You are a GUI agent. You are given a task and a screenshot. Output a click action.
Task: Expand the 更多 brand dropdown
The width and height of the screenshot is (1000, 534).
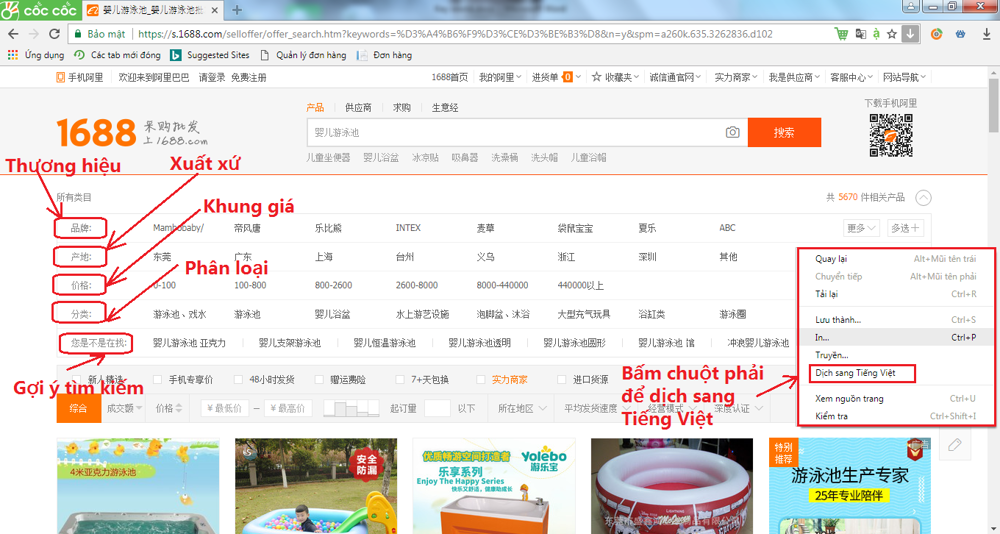point(861,228)
